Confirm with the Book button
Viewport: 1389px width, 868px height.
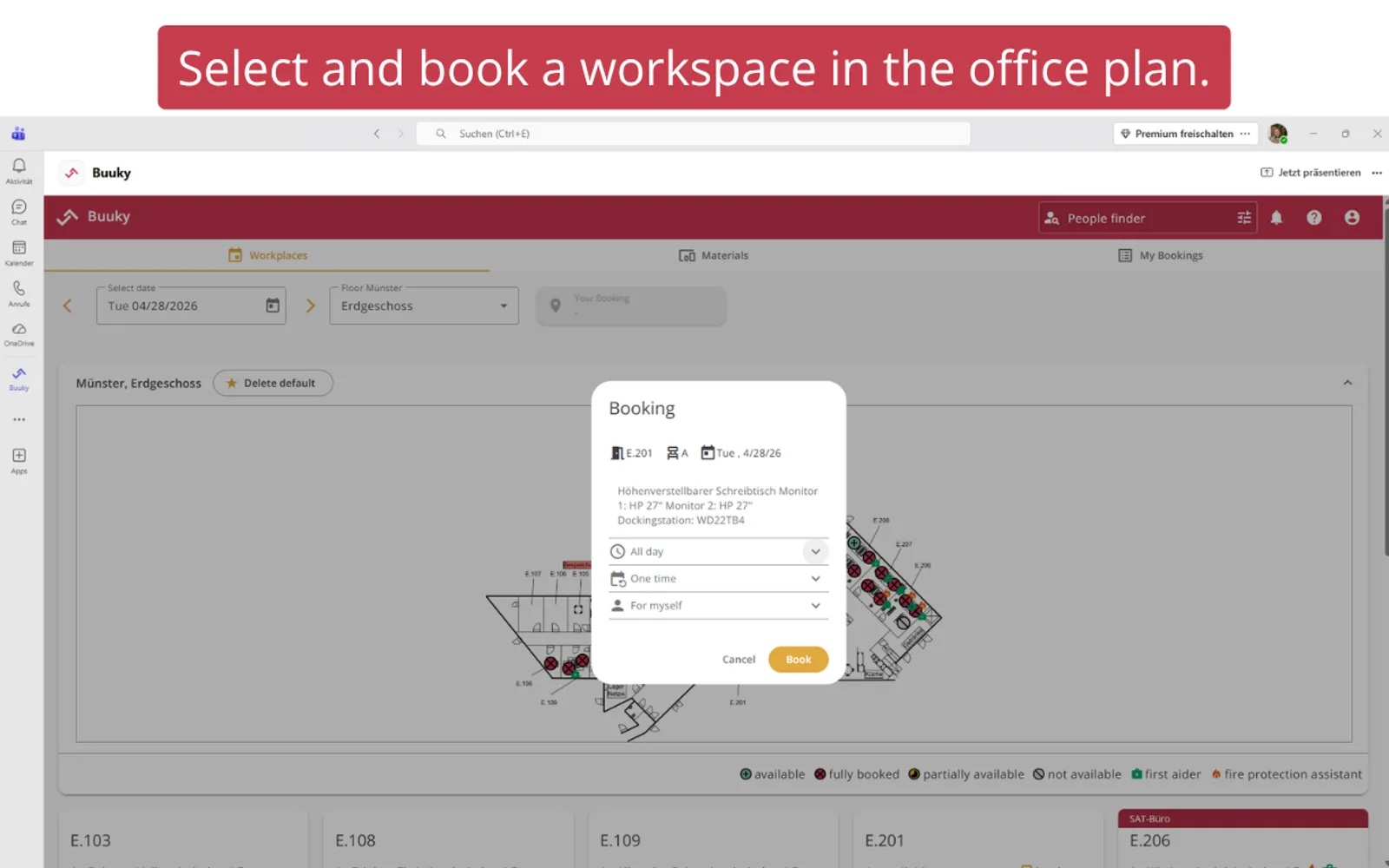(798, 660)
